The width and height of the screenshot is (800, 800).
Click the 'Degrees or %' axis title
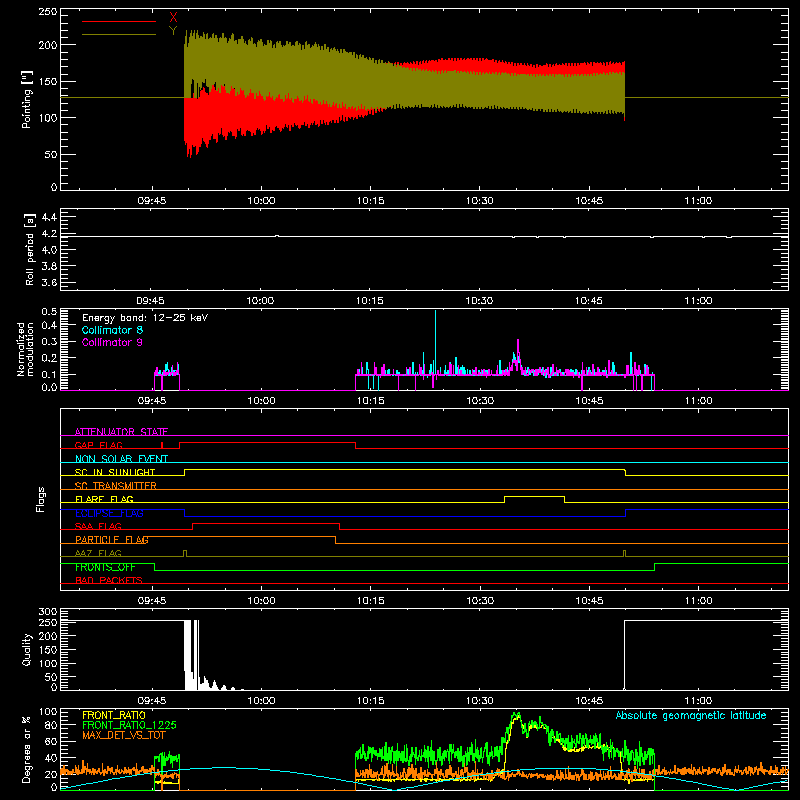click(27, 749)
